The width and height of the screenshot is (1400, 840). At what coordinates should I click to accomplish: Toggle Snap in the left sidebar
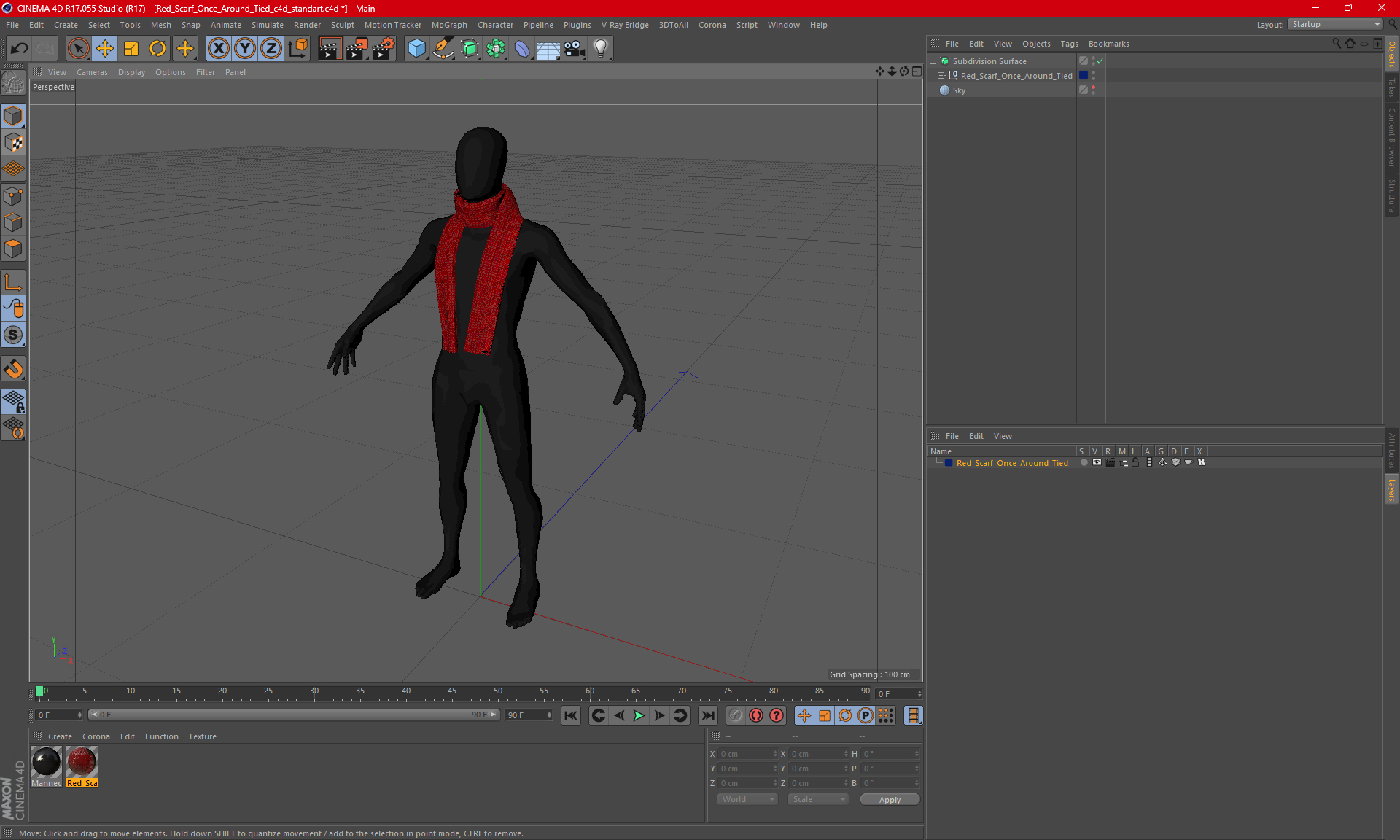[13, 335]
